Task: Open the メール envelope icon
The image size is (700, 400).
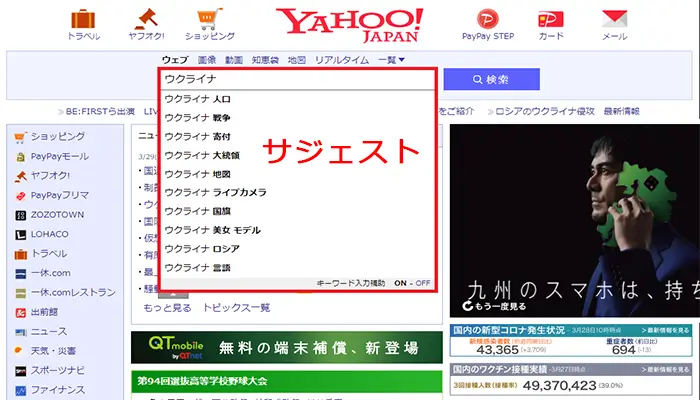Action: [615, 19]
